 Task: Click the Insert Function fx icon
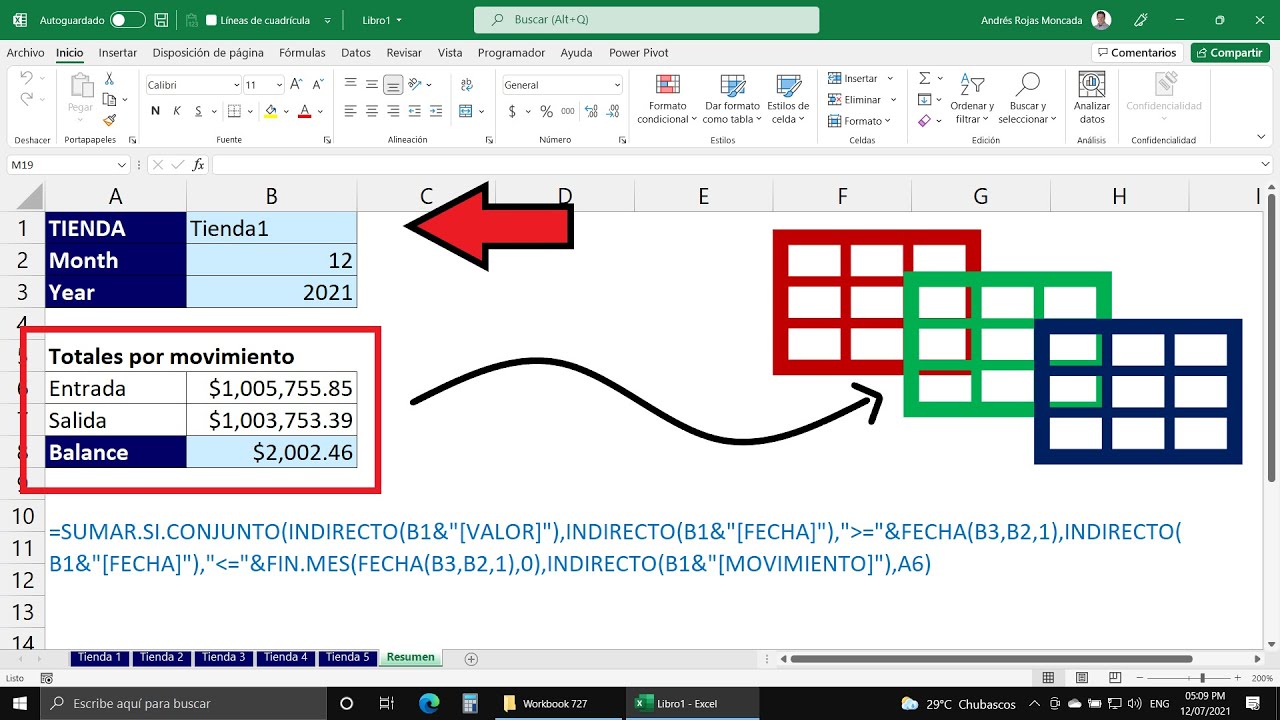click(x=199, y=165)
